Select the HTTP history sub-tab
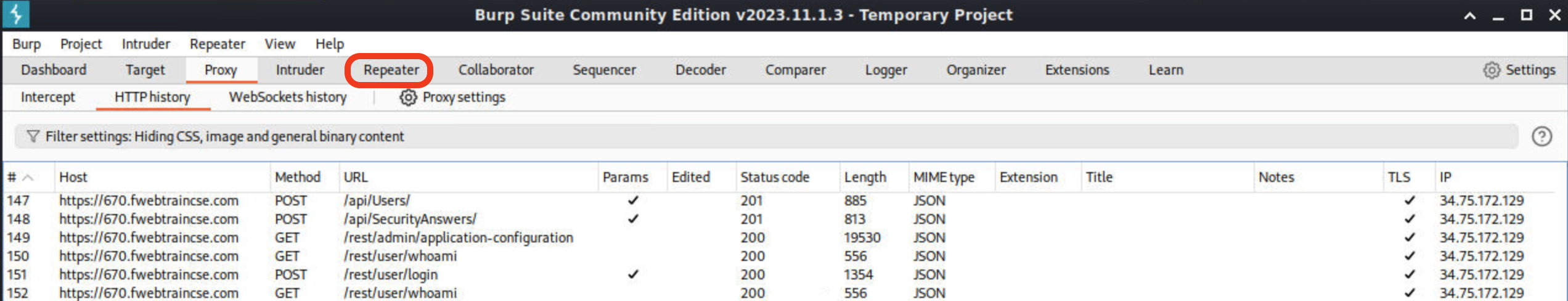 pos(152,97)
